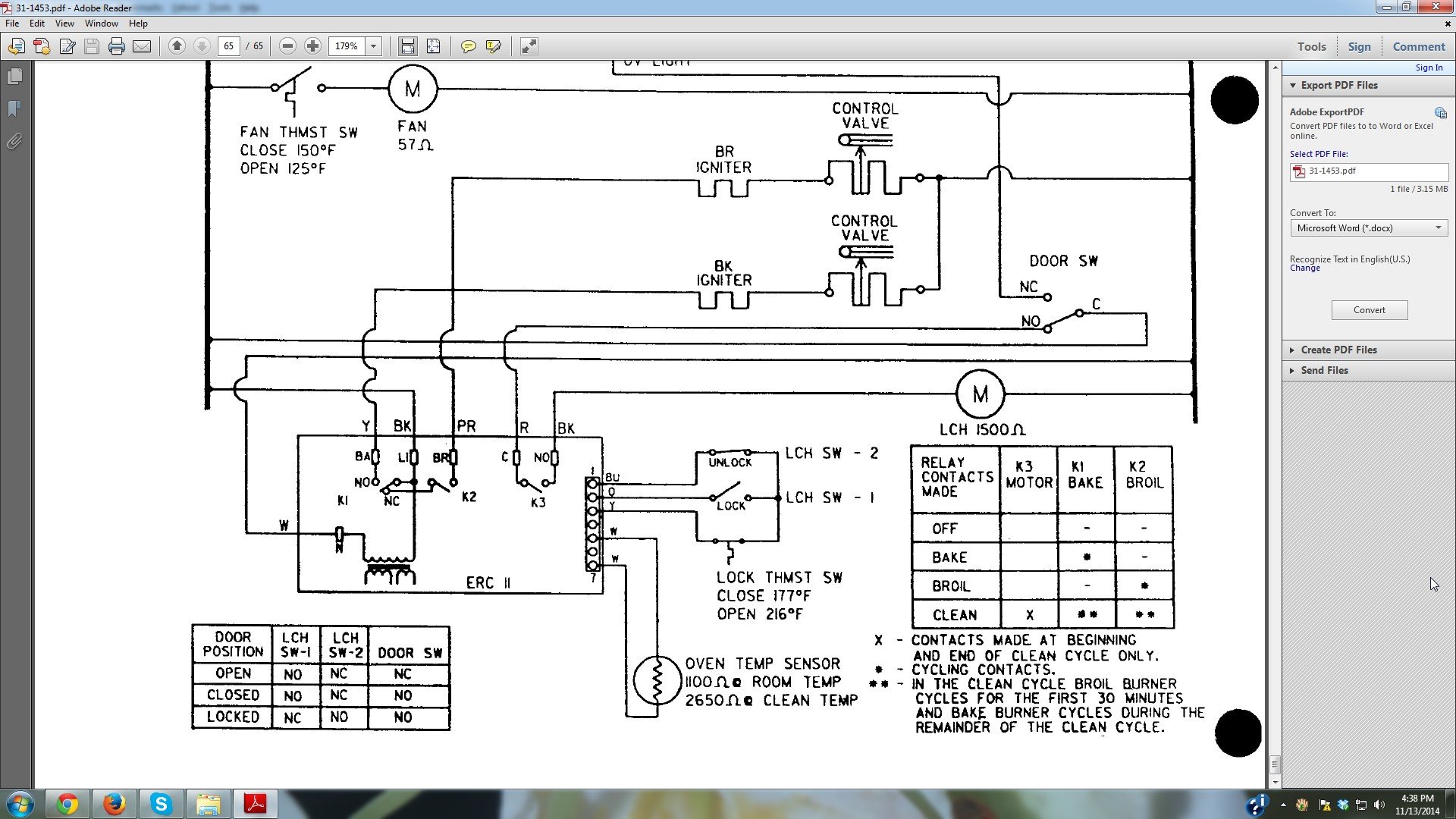Expand the Create PDF Files panel
The width and height of the screenshot is (1456, 819).
(x=1339, y=349)
